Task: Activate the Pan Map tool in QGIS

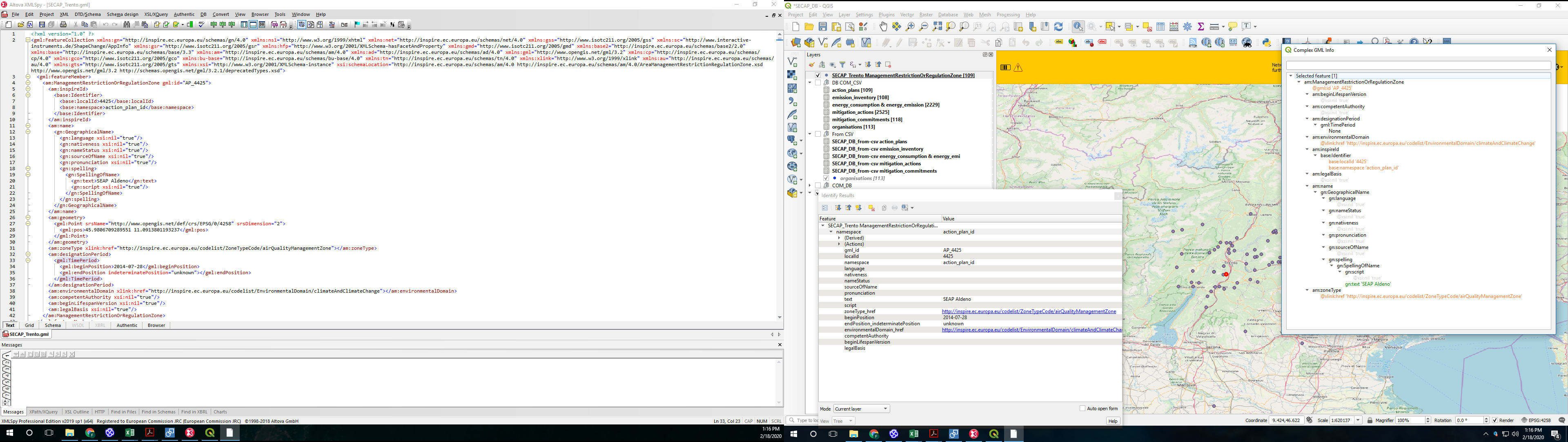Action: click(x=883, y=27)
